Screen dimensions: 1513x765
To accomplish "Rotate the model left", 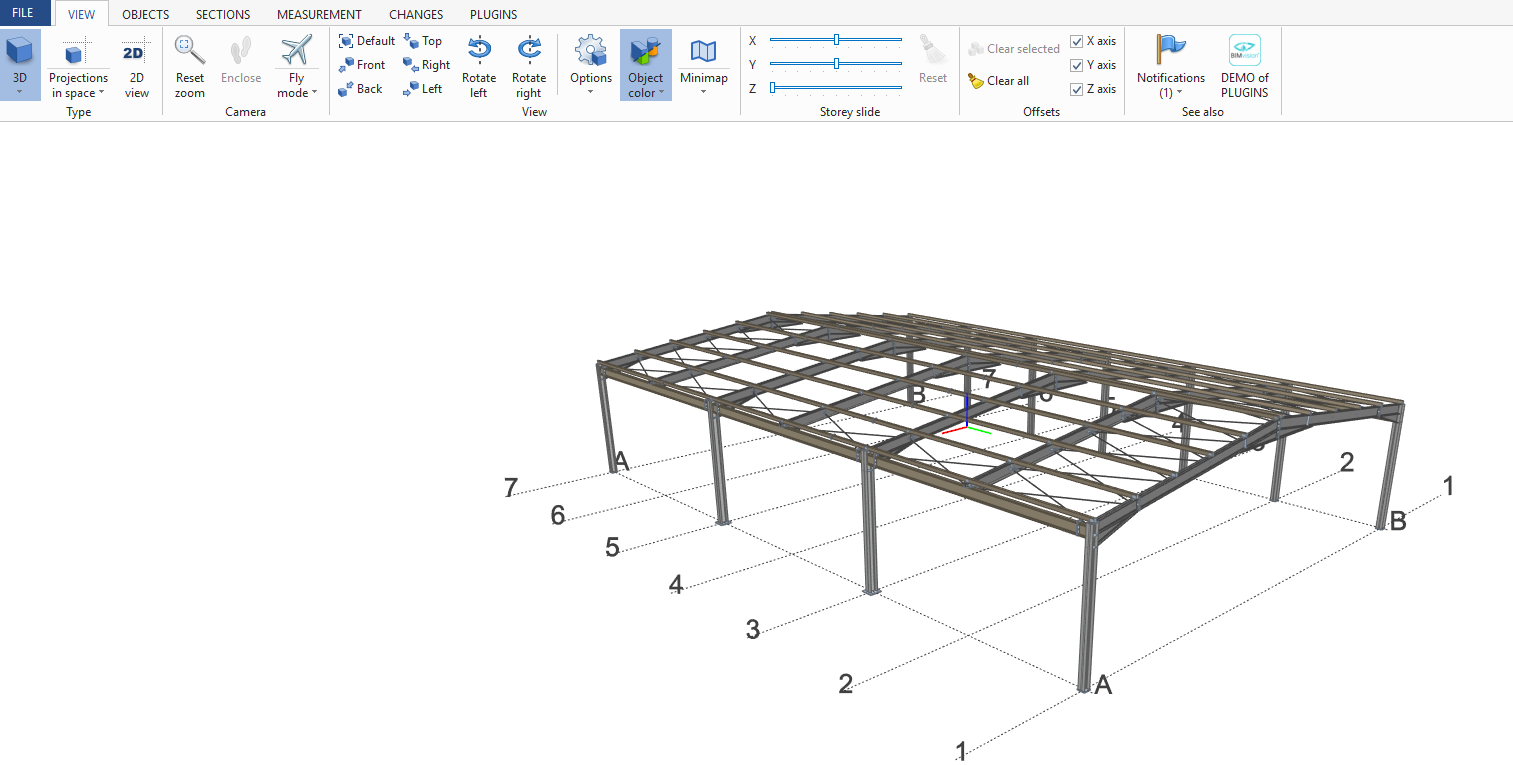I will [479, 66].
